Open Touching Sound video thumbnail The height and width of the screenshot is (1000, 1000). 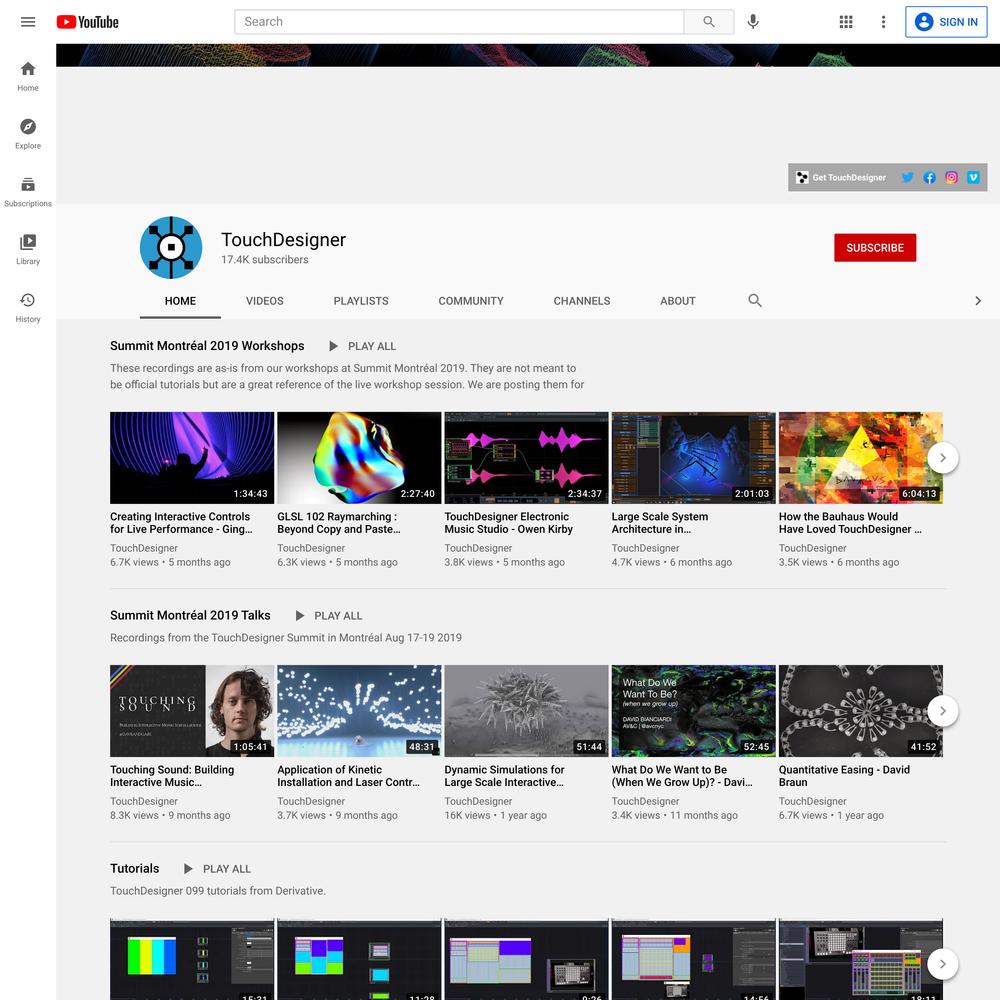[192, 711]
